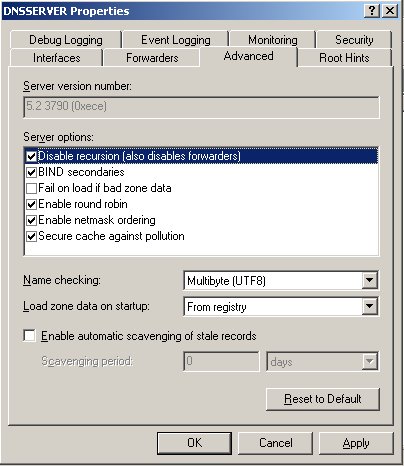Click the Server options label
The height and width of the screenshot is (466, 404).
pyautogui.click(x=58, y=137)
